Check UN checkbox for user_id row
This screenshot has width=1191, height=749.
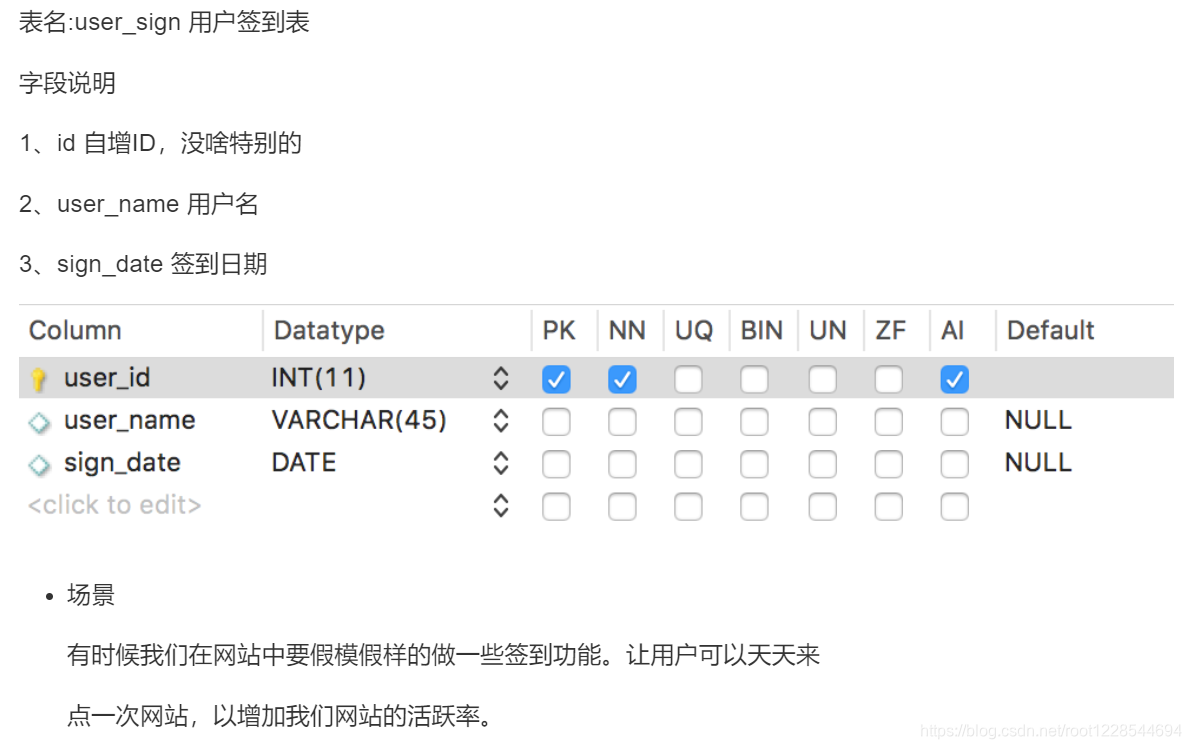coord(823,379)
